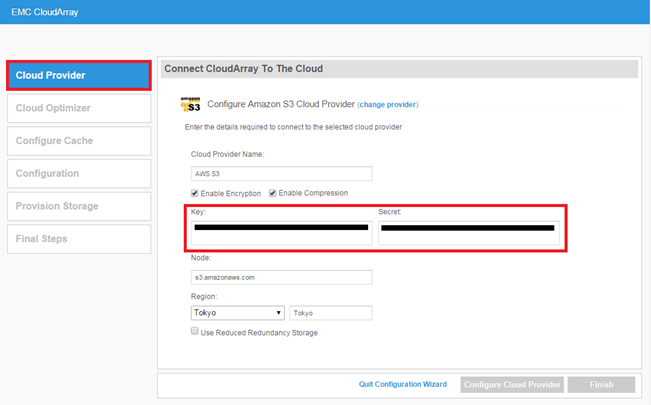Image resolution: width=651 pixels, height=405 pixels.
Task: Click the Tokyo region text field
Action: [330, 313]
